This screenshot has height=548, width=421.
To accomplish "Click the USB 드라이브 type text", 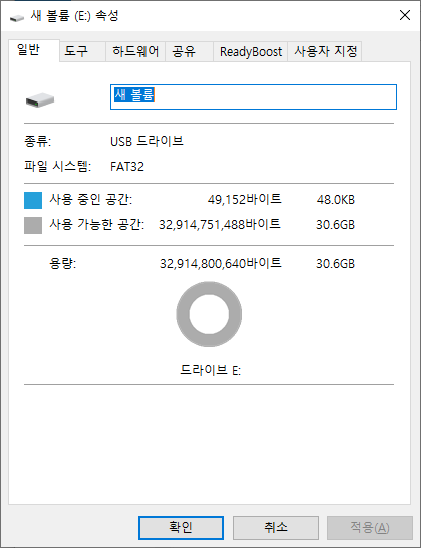I will point(147,141).
